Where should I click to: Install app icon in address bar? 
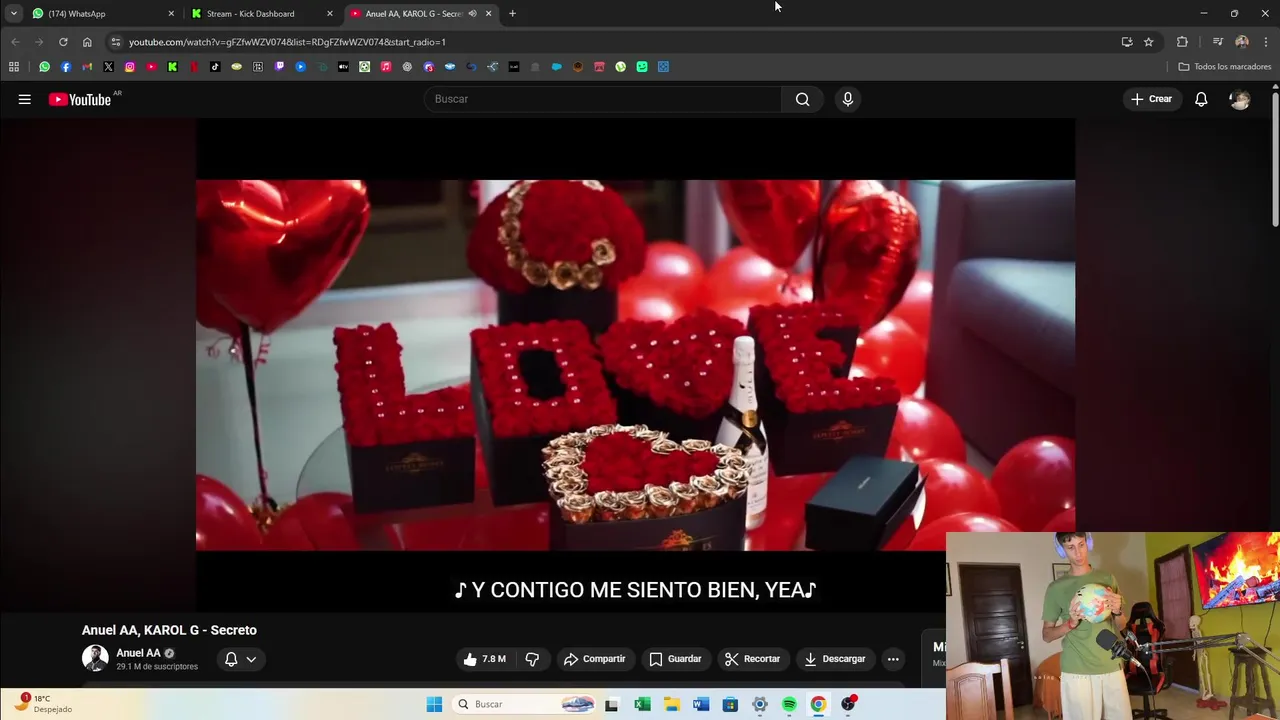pos(1127,42)
